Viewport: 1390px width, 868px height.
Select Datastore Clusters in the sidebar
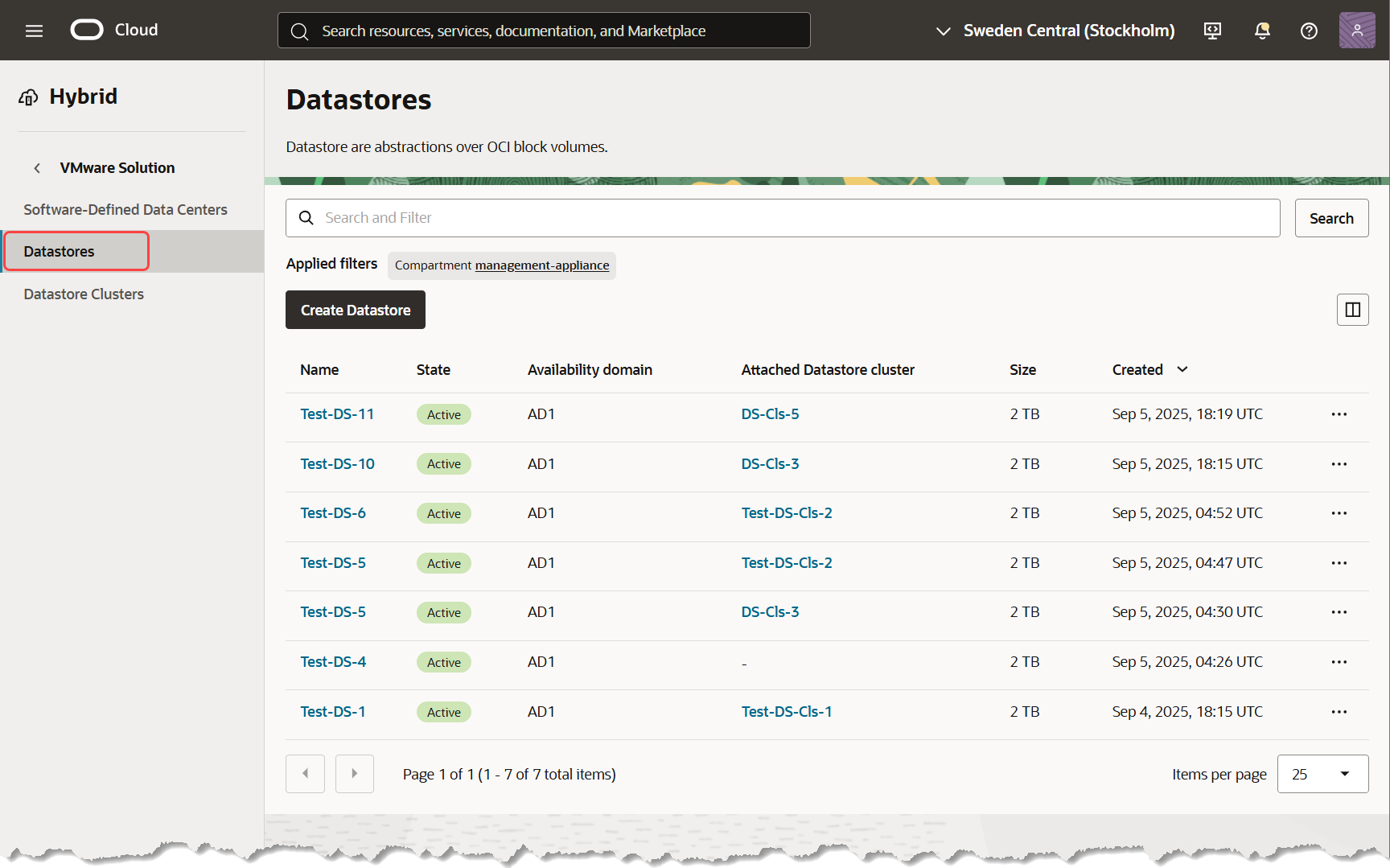84,294
